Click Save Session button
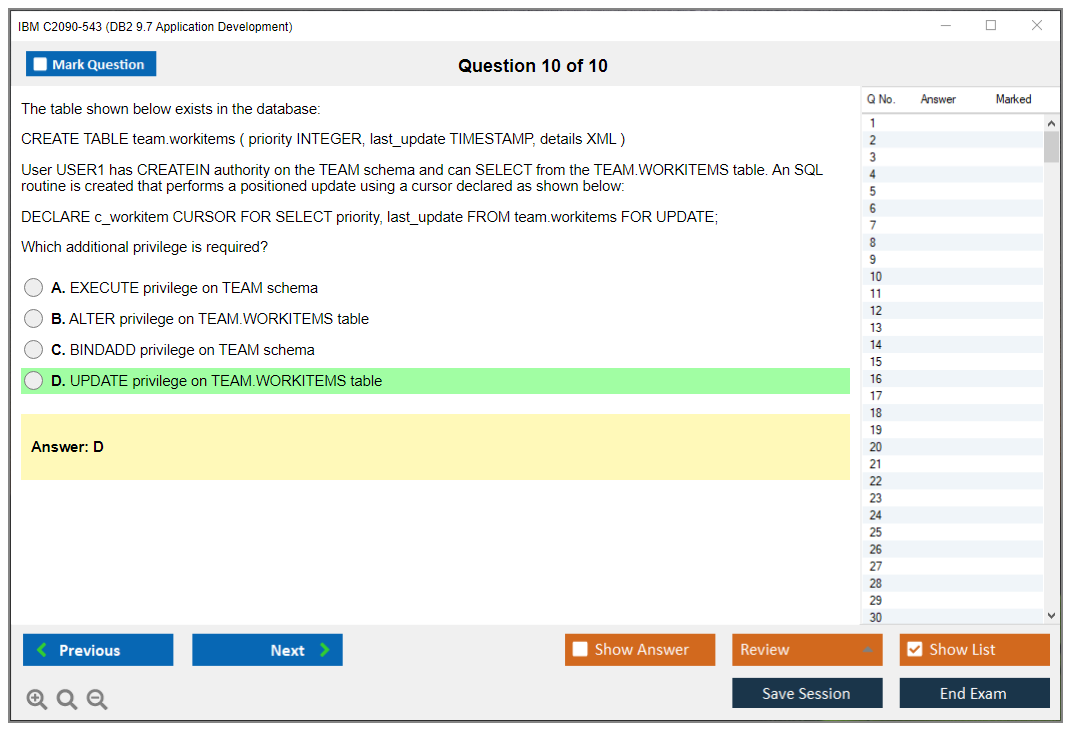This screenshot has width=1075, height=735. (806, 693)
